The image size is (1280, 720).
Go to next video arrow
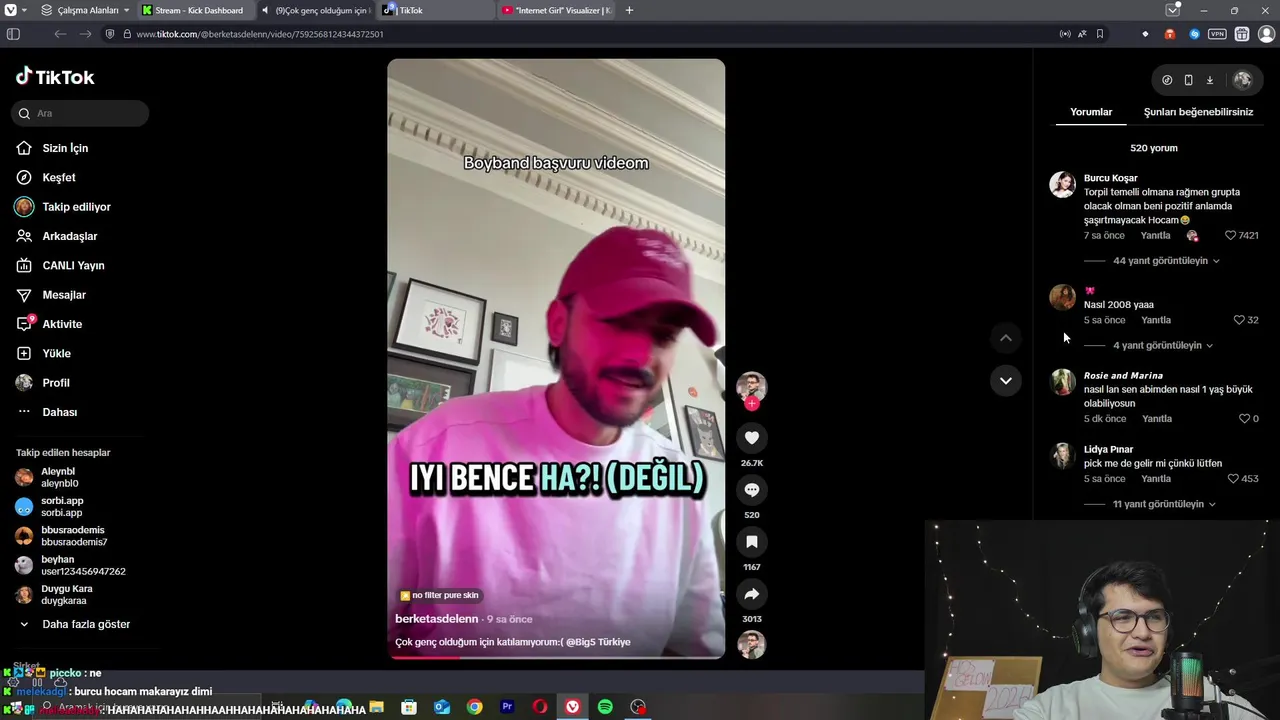point(1006,380)
